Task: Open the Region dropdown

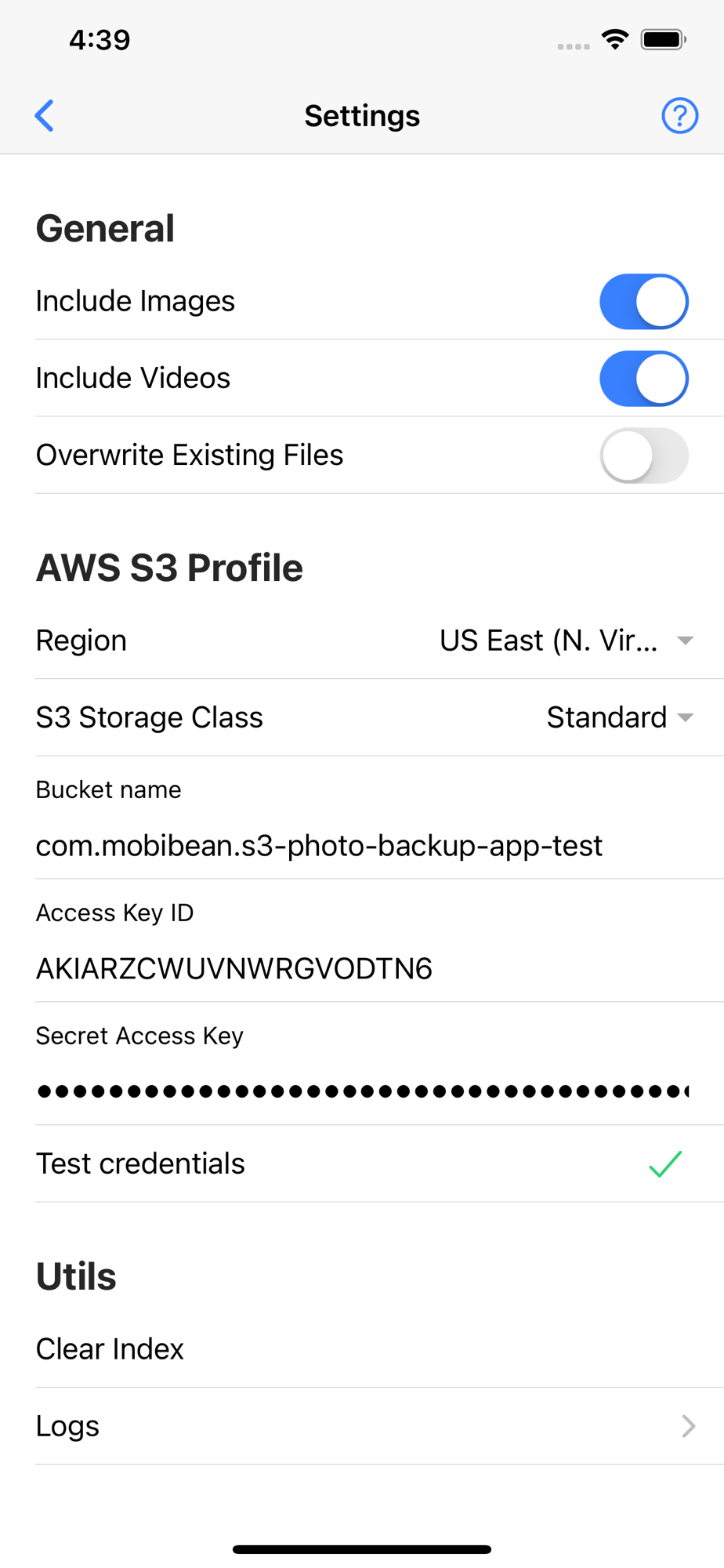Action: coord(564,641)
